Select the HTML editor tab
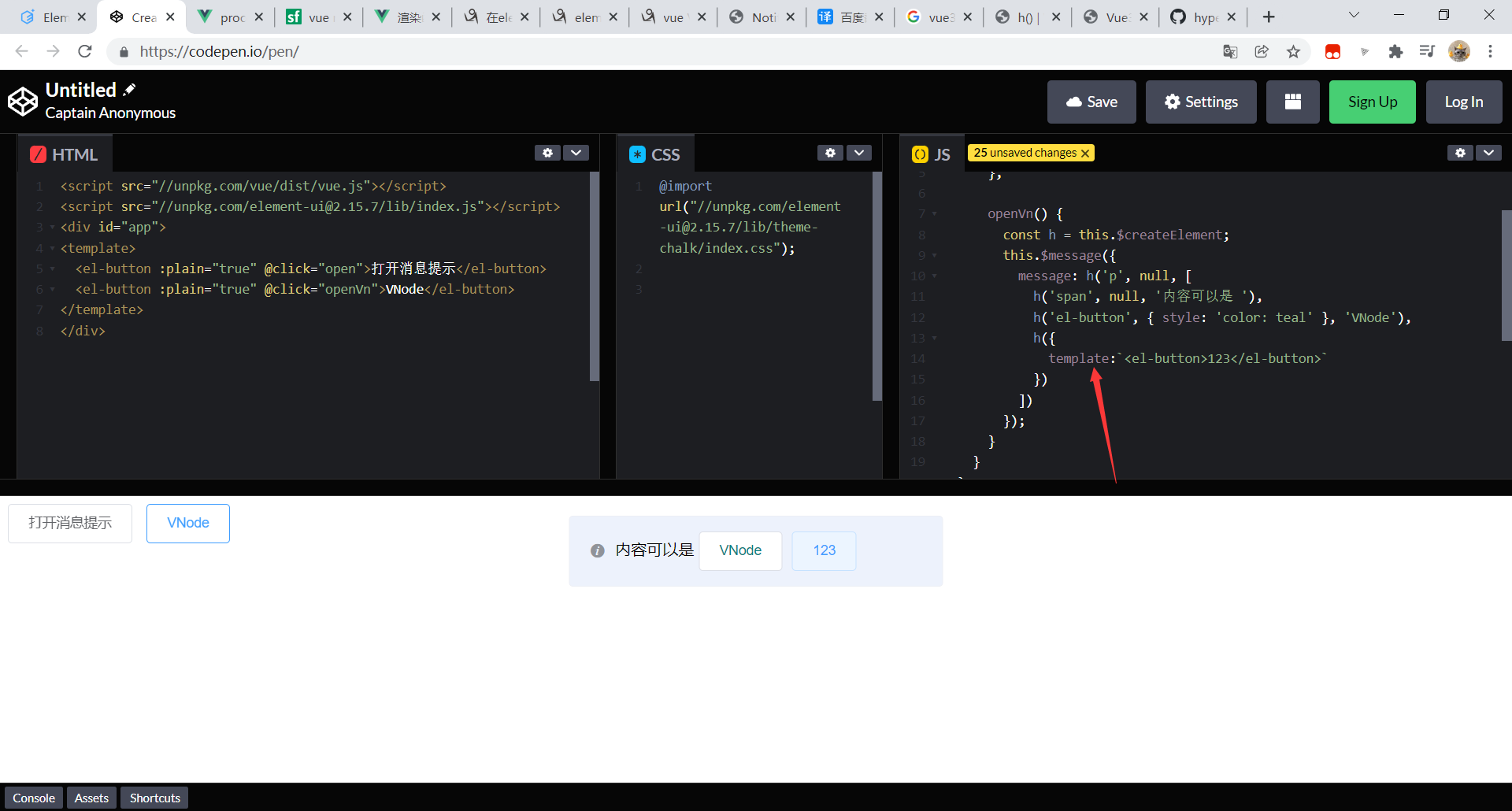Screen dimensions: 1512x811 pos(65,154)
